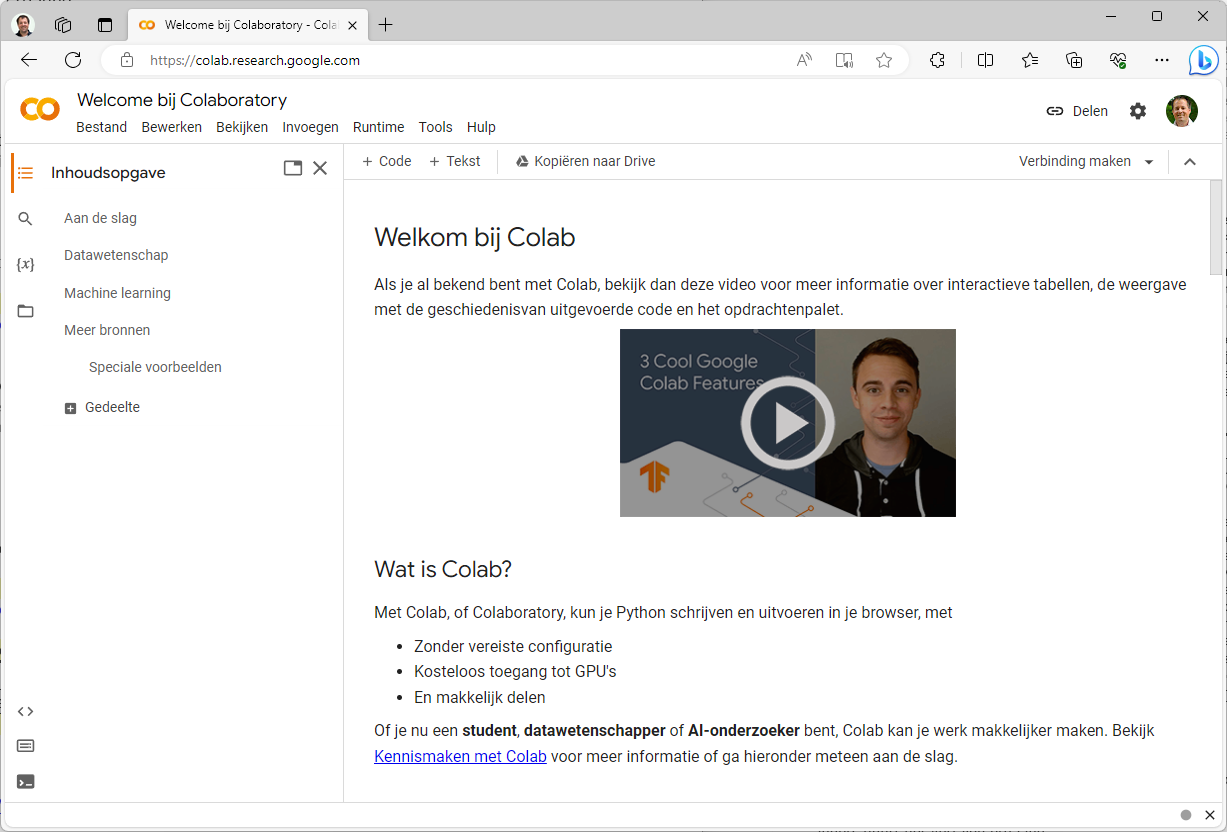Viewport: 1227px width, 832px height.
Task: Select Machine learning in table of contents
Action: [x=117, y=293]
